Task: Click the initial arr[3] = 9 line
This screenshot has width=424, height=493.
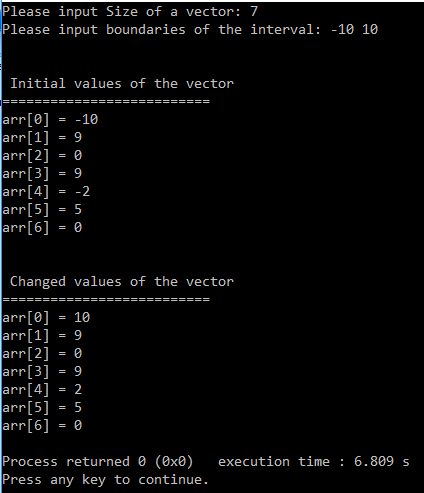Action: [42, 174]
